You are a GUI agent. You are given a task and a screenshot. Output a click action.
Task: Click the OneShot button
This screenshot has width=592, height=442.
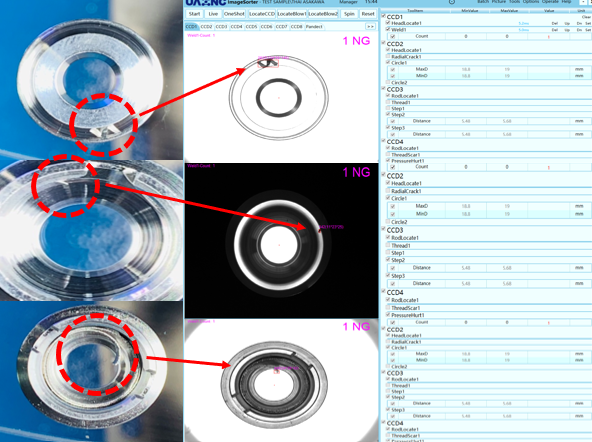coord(234,14)
